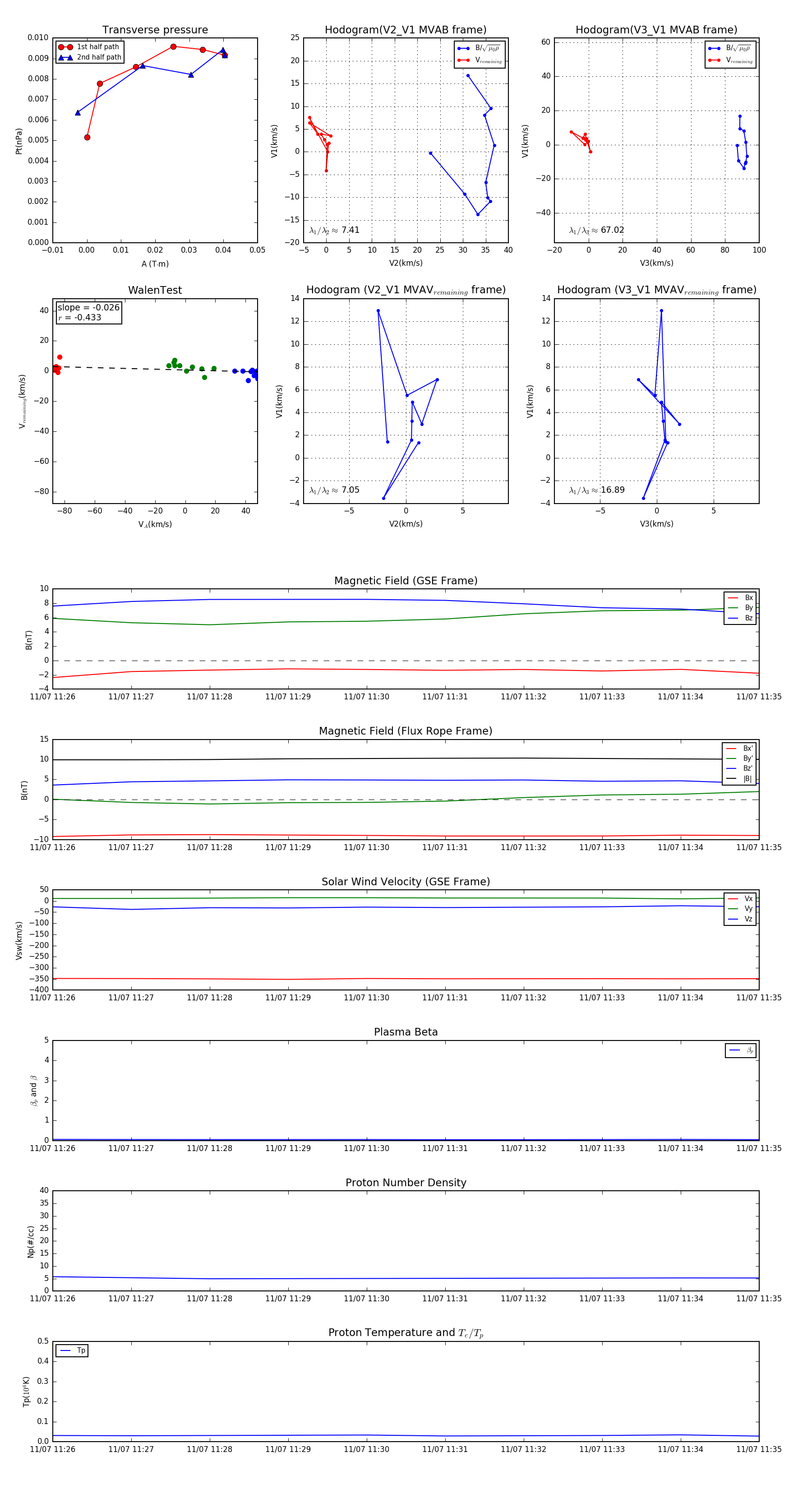Click the V3_V1 MVAB hodogram's 'B/√μ0ρ' legend entry

pyautogui.click(x=730, y=48)
